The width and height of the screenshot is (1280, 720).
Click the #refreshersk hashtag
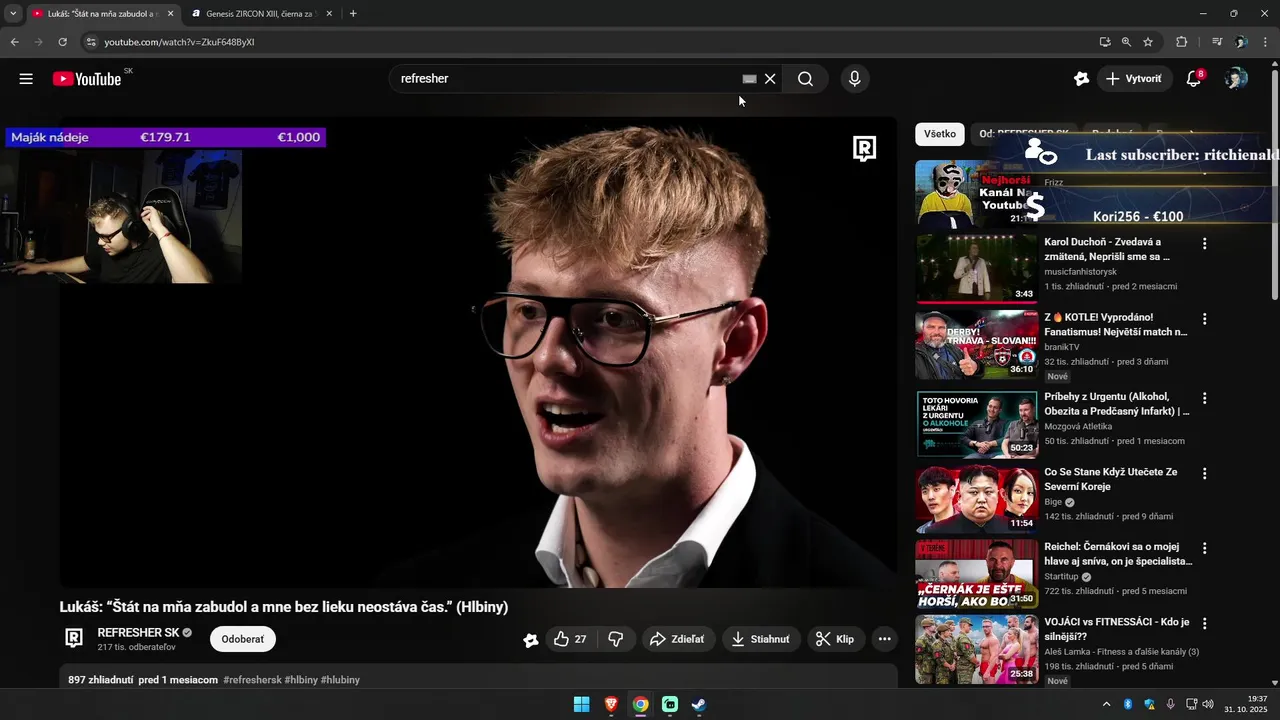click(x=252, y=680)
